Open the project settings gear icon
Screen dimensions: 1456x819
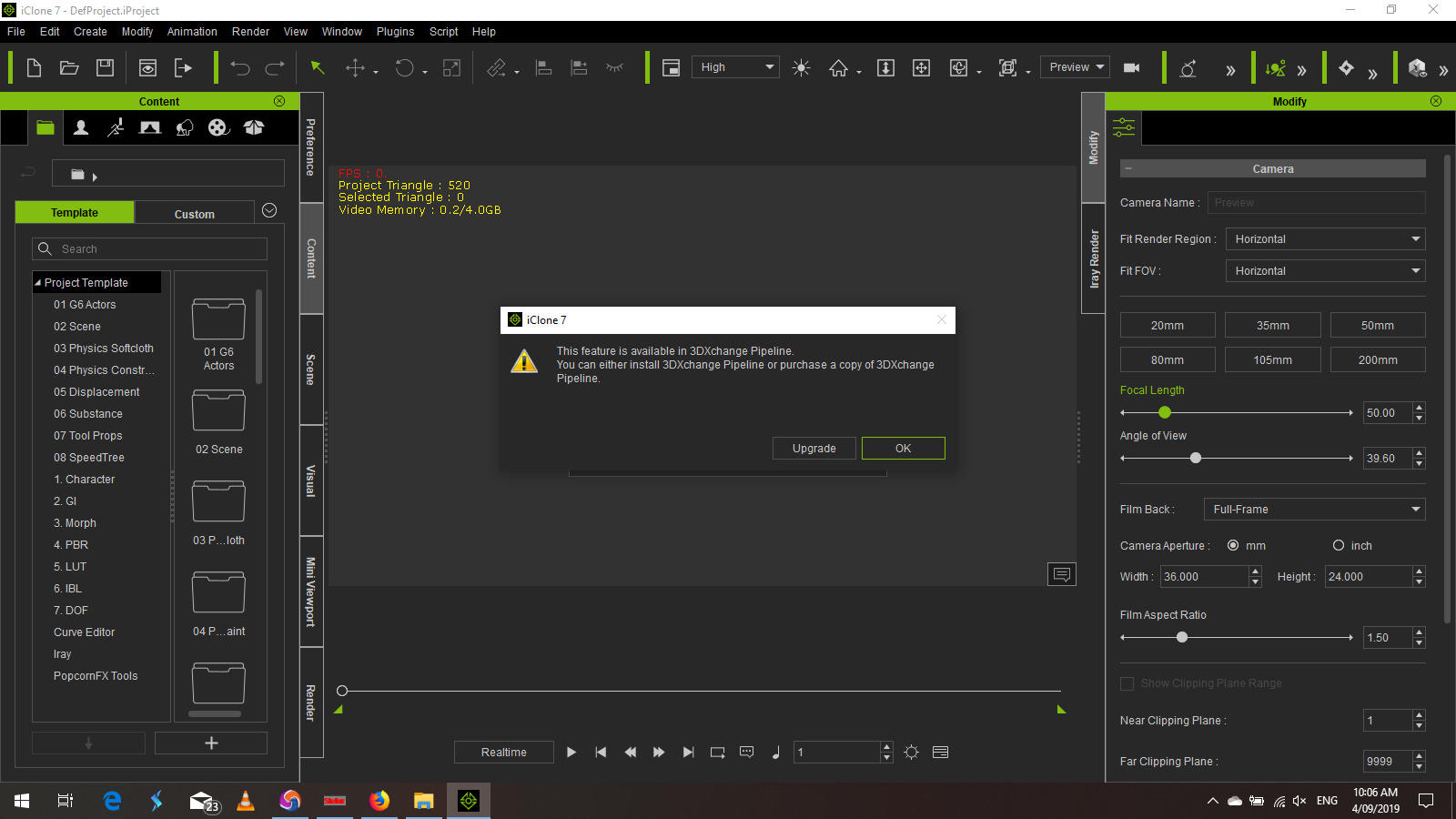coord(912,753)
